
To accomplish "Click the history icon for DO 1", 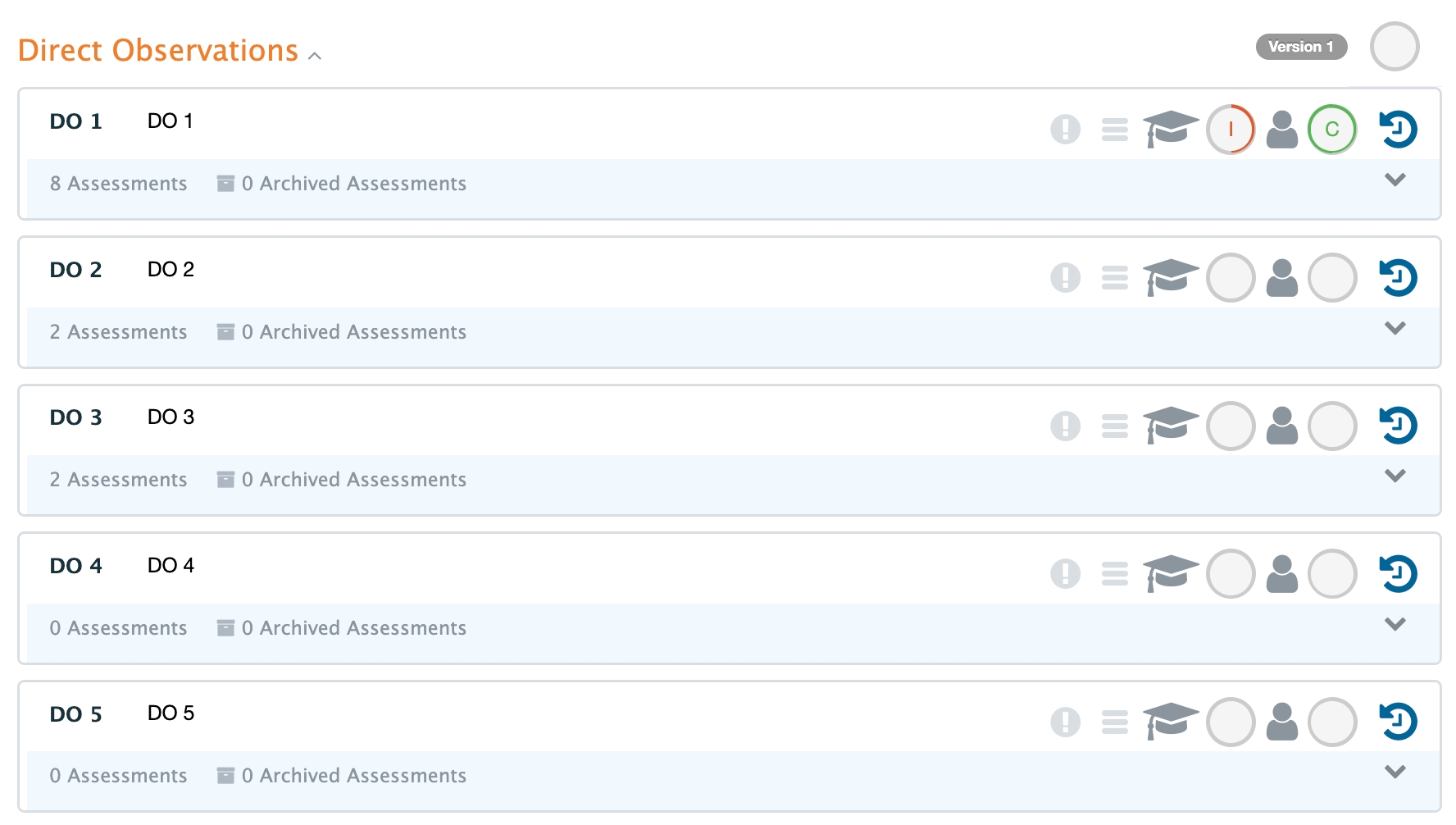I will [1398, 130].
